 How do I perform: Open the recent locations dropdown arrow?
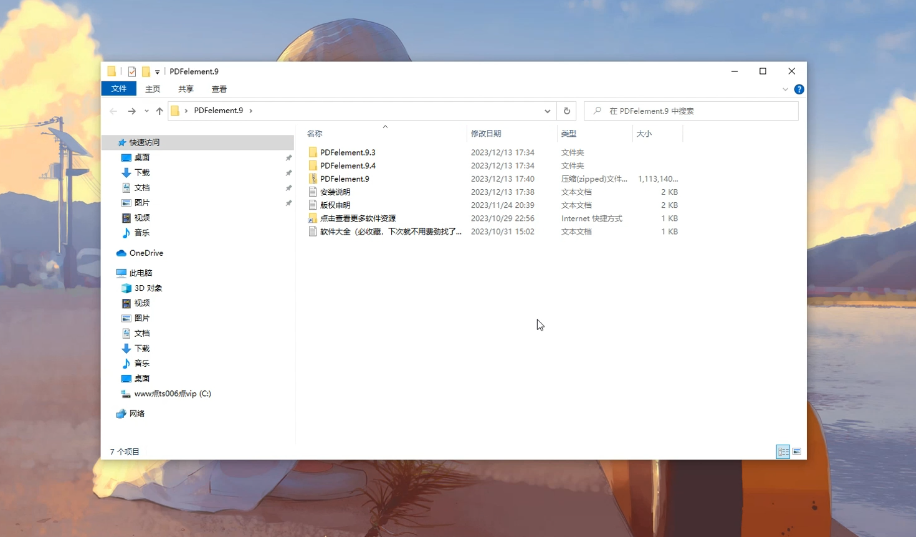coord(147,111)
